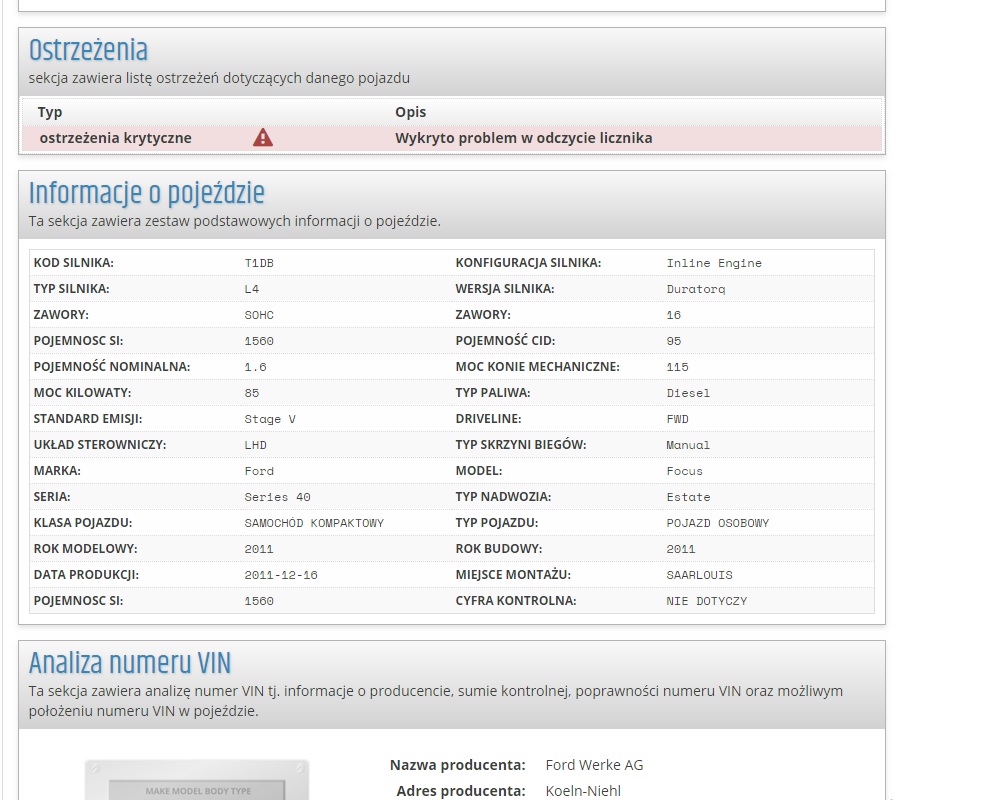
Task: Select series value "Series 40"
Action: click(277, 497)
